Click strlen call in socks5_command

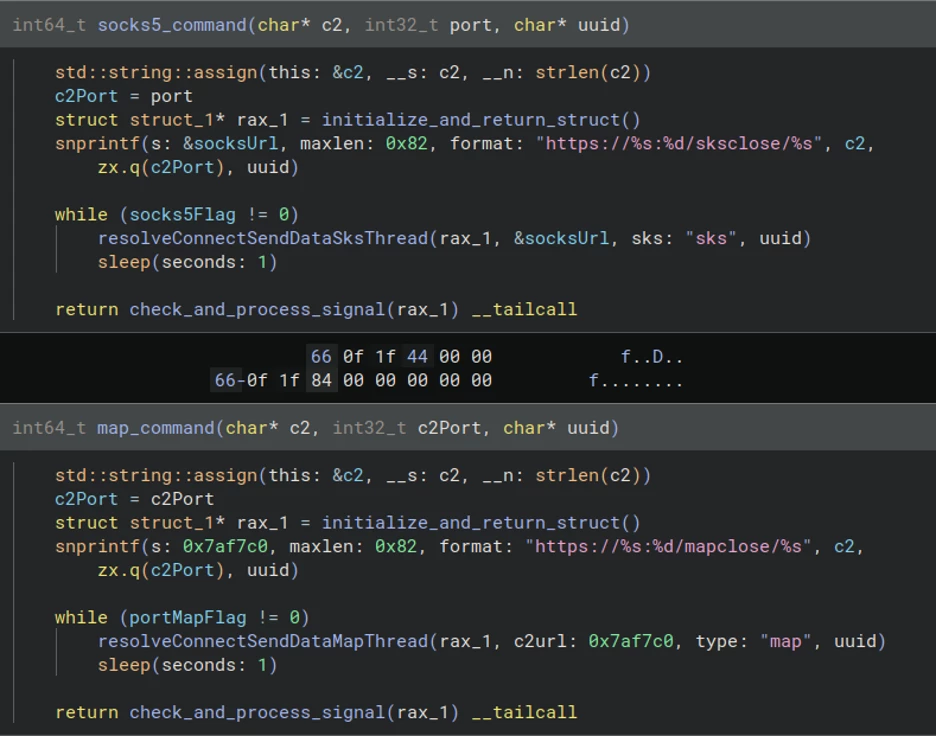567,72
